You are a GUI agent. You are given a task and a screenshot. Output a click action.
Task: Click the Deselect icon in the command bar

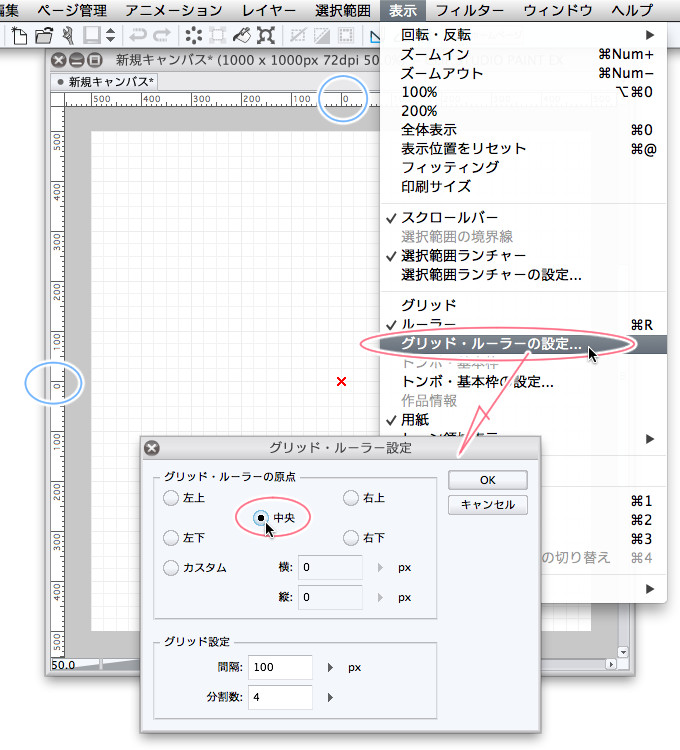click(x=297, y=35)
